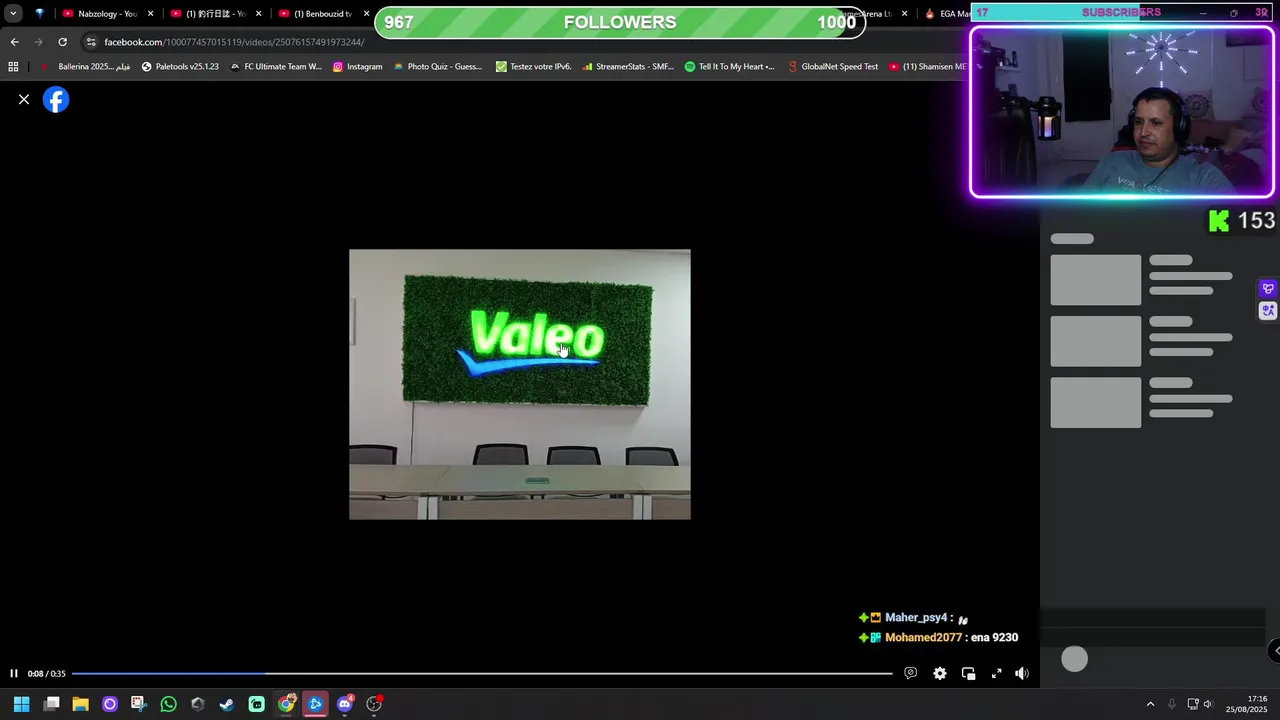Enter fullscreen video mode
This screenshot has width=1280, height=720.
[996, 673]
